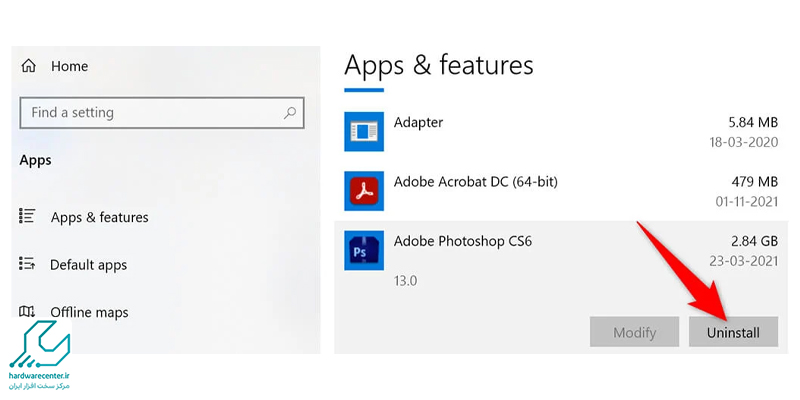Click the Adobe Photoshop CS6 icon

tap(364, 250)
